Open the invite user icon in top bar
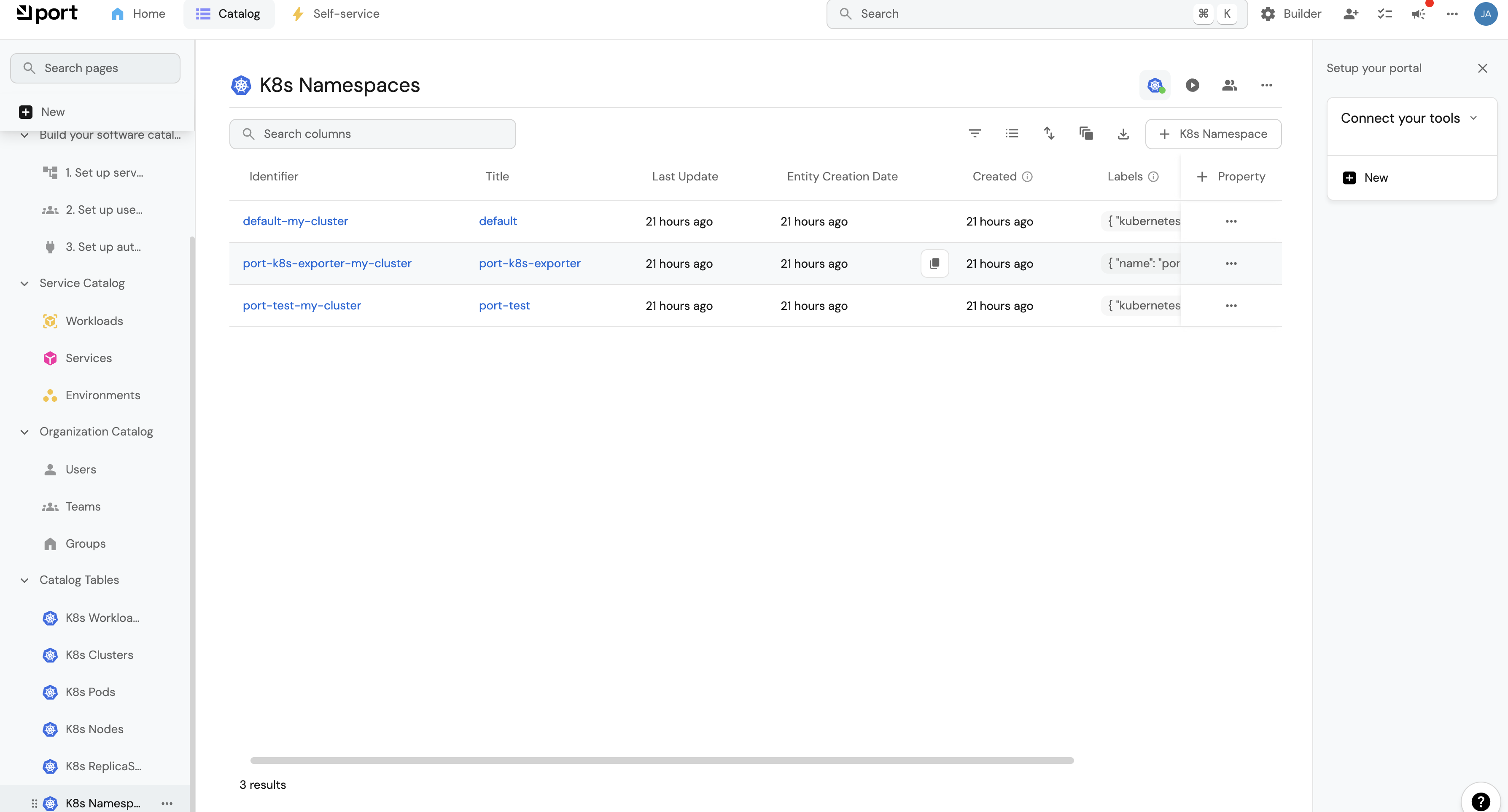The height and width of the screenshot is (812, 1508). [x=1351, y=14]
